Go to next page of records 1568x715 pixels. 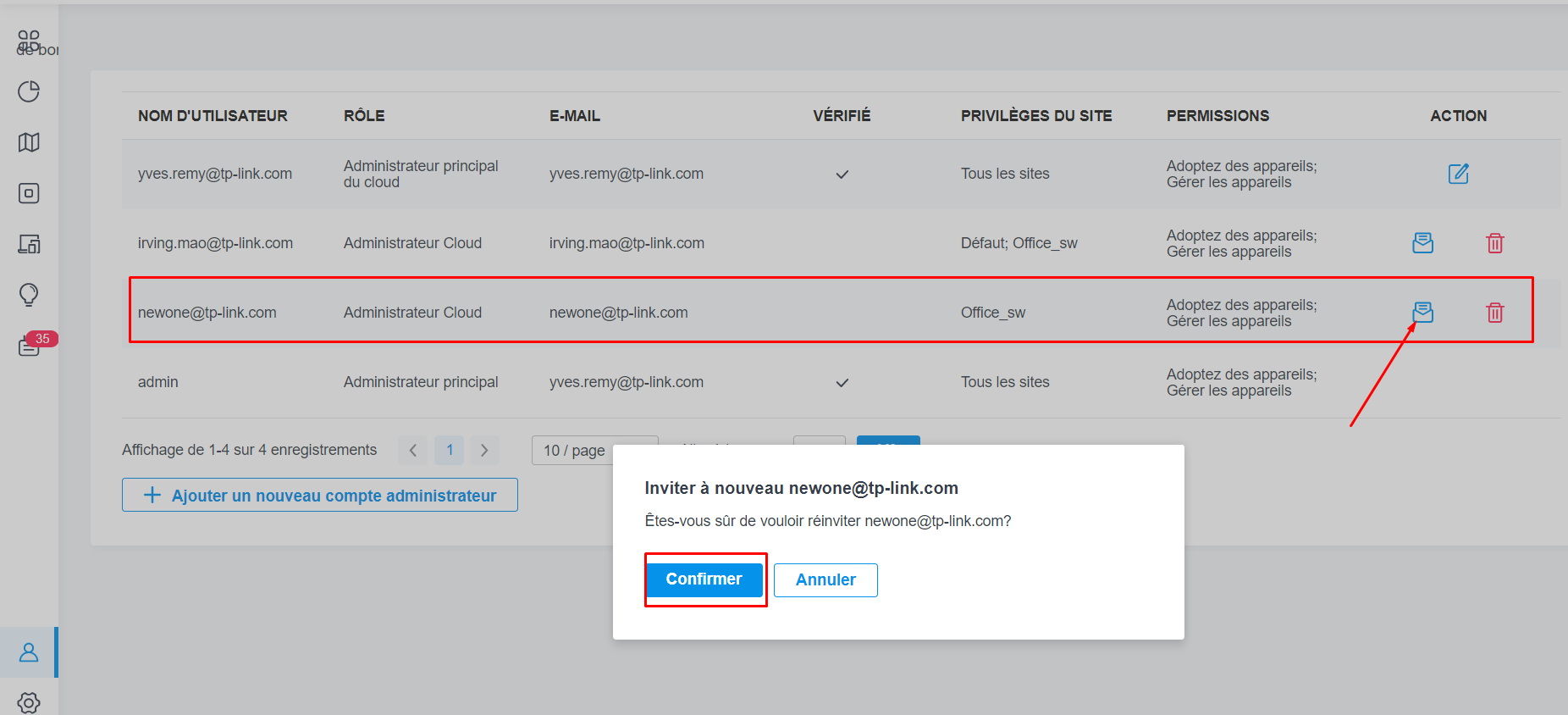coord(484,450)
